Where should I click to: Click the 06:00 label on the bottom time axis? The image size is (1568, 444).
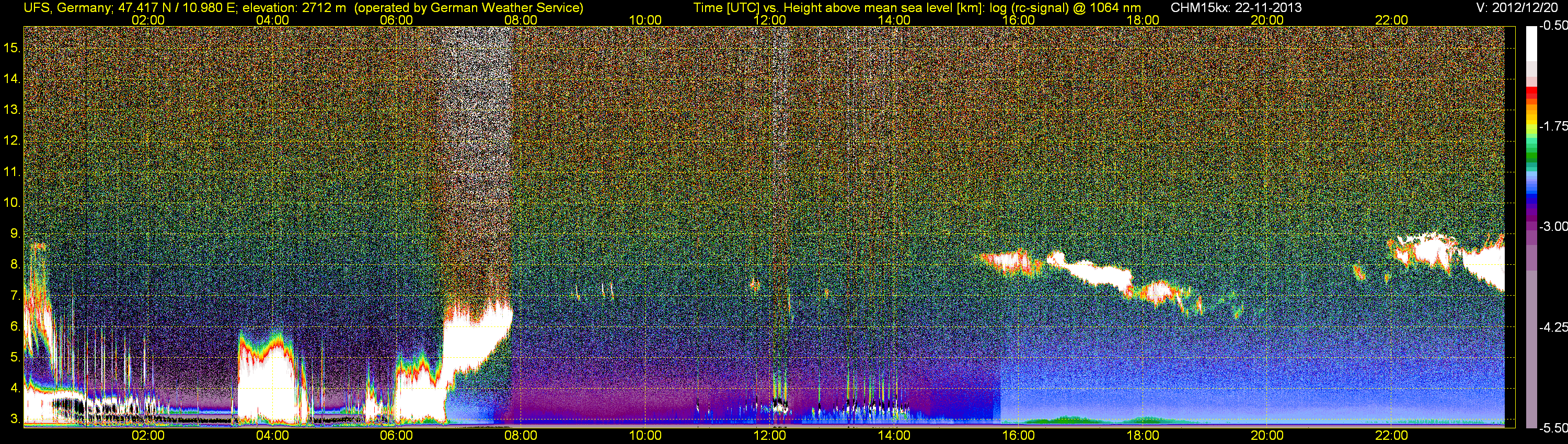click(x=396, y=436)
